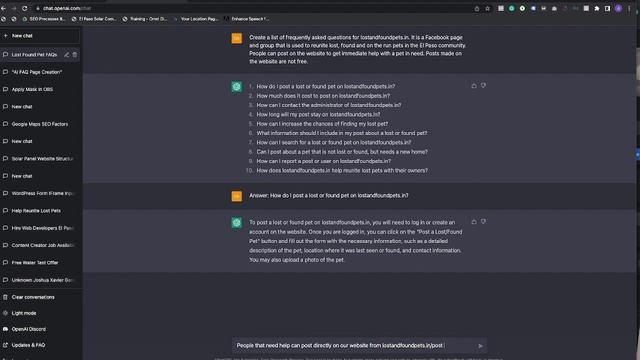The image size is (640, 360).
Task: Thumbs up the 'To post a lost' answer
Action: click(x=474, y=222)
